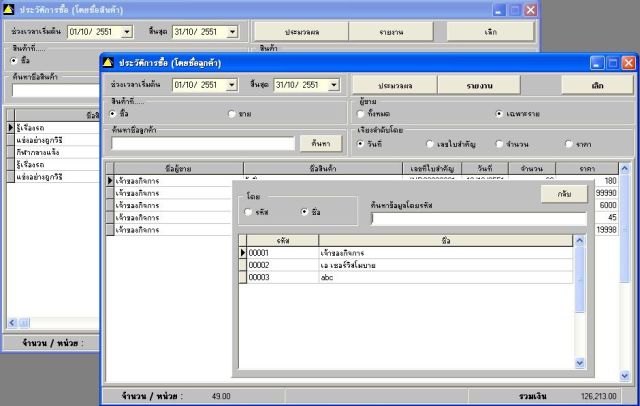The width and height of the screenshot is (640, 406).
Task: Click the 'ค้นหา' search button
Action: (320, 144)
